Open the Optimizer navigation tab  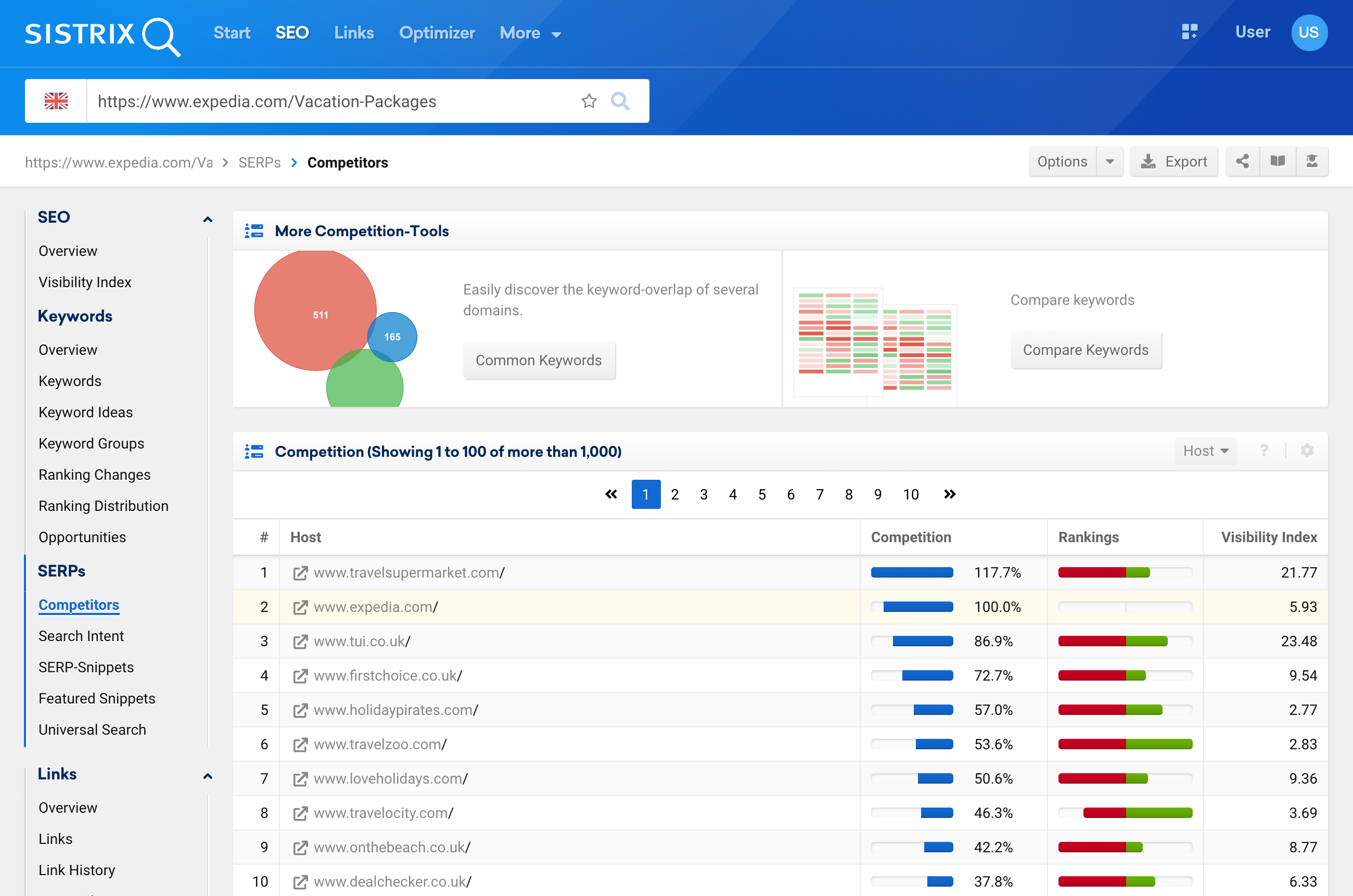tap(437, 33)
